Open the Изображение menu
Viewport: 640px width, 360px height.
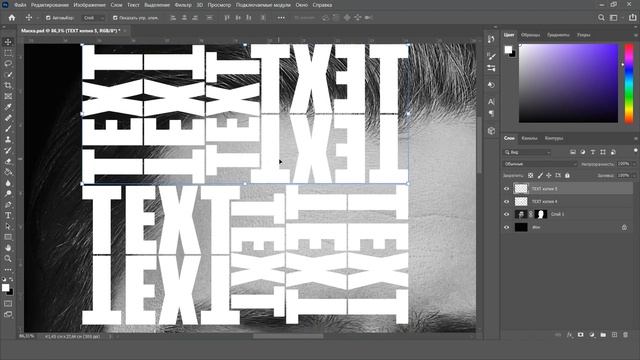(89, 5)
